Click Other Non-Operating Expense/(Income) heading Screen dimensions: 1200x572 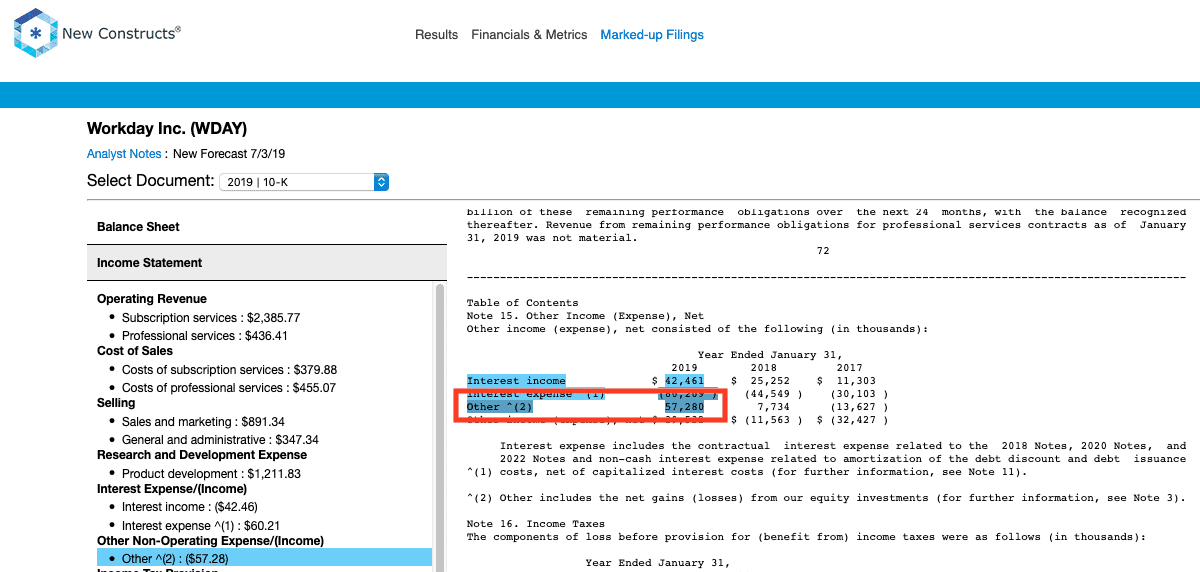click(x=210, y=541)
